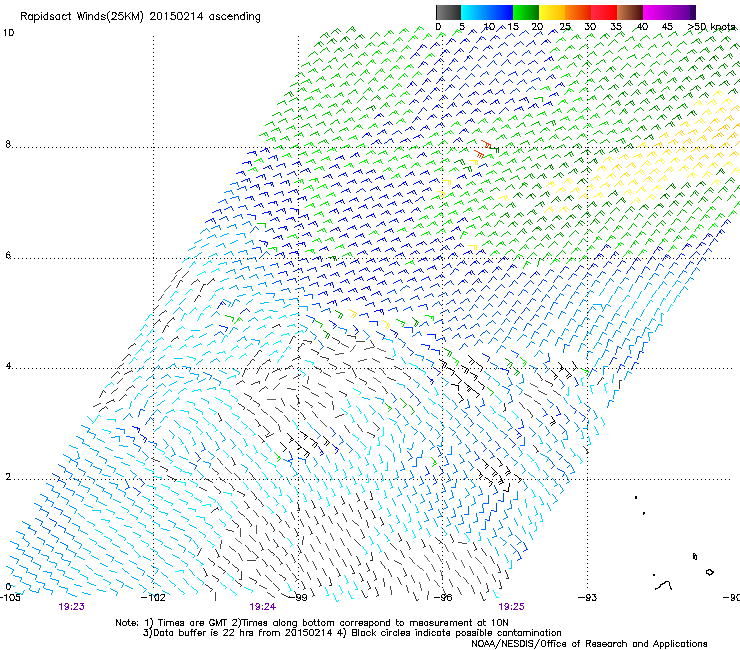Click the '35' legend scale value

tap(616, 27)
